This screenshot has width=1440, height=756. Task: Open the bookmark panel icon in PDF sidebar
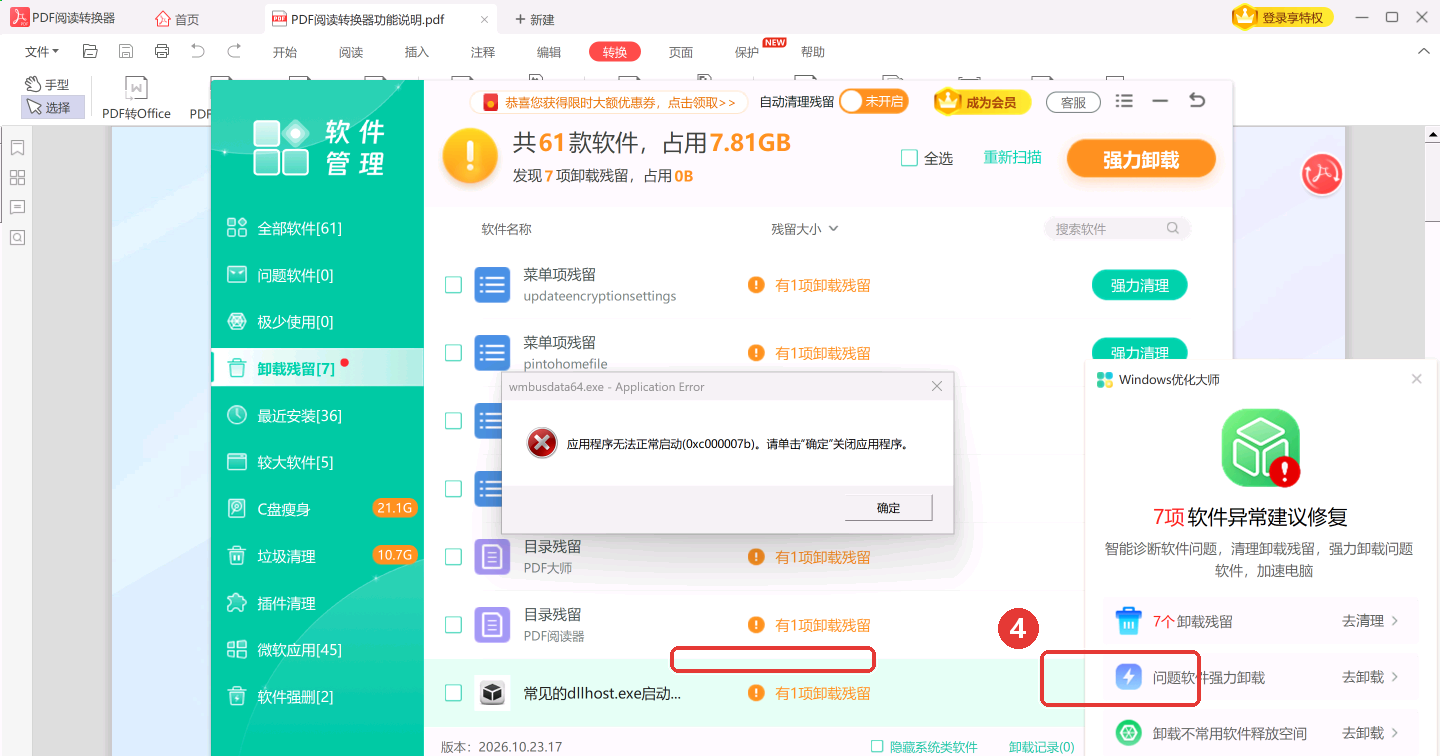(17, 148)
